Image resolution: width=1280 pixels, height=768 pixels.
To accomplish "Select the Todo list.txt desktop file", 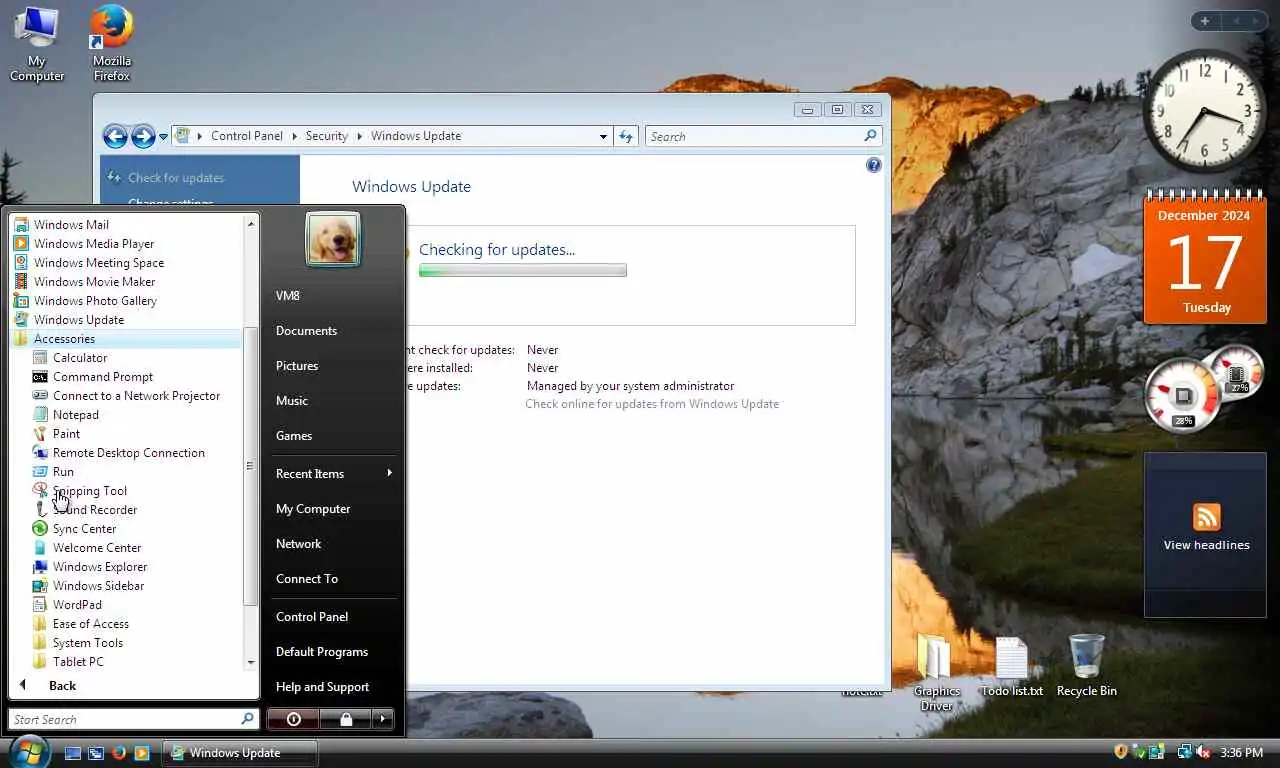I will (x=1011, y=667).
